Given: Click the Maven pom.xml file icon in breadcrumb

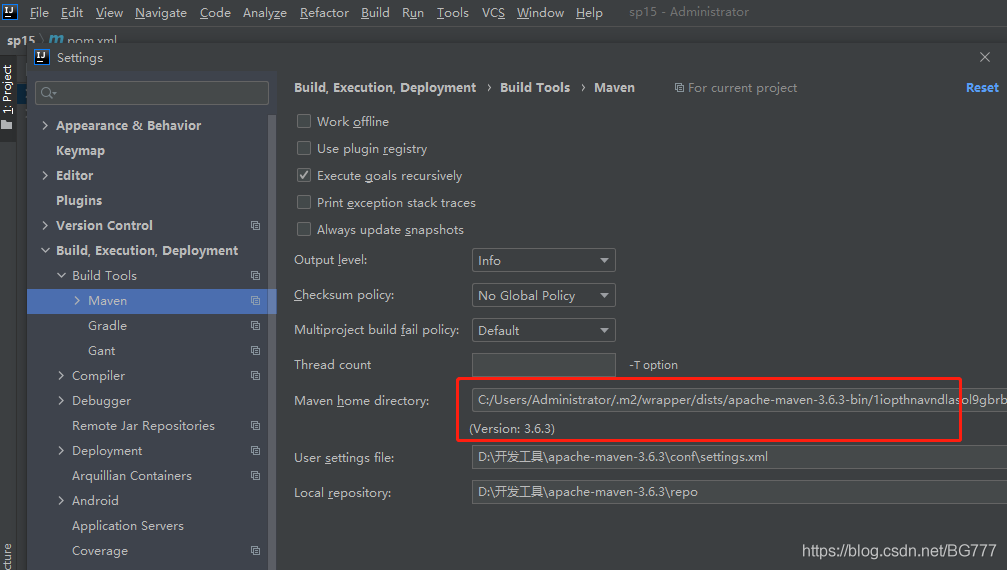Looking at the screenshot, I should tap(56, 40).
